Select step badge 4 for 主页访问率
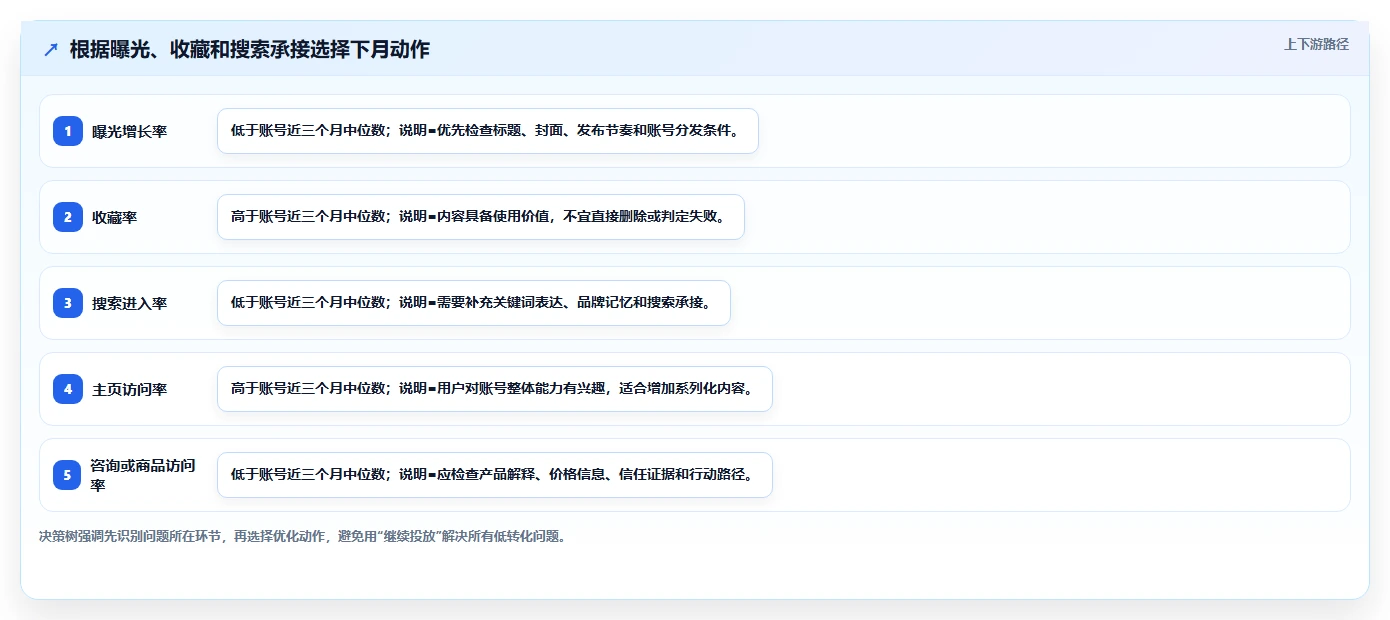Image resolution: width=1390 pixels, height=620 pixels. click(x=68, y=389)
